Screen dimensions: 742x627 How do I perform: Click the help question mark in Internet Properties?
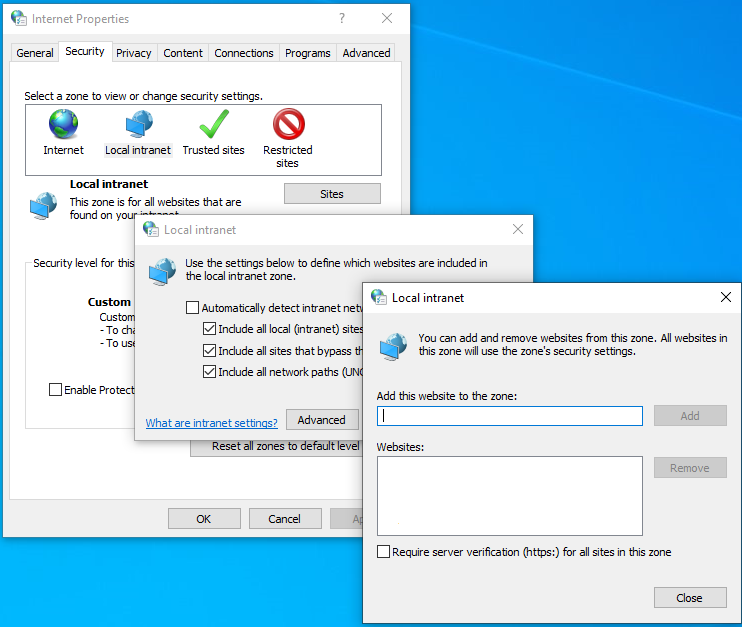point(342,18)
